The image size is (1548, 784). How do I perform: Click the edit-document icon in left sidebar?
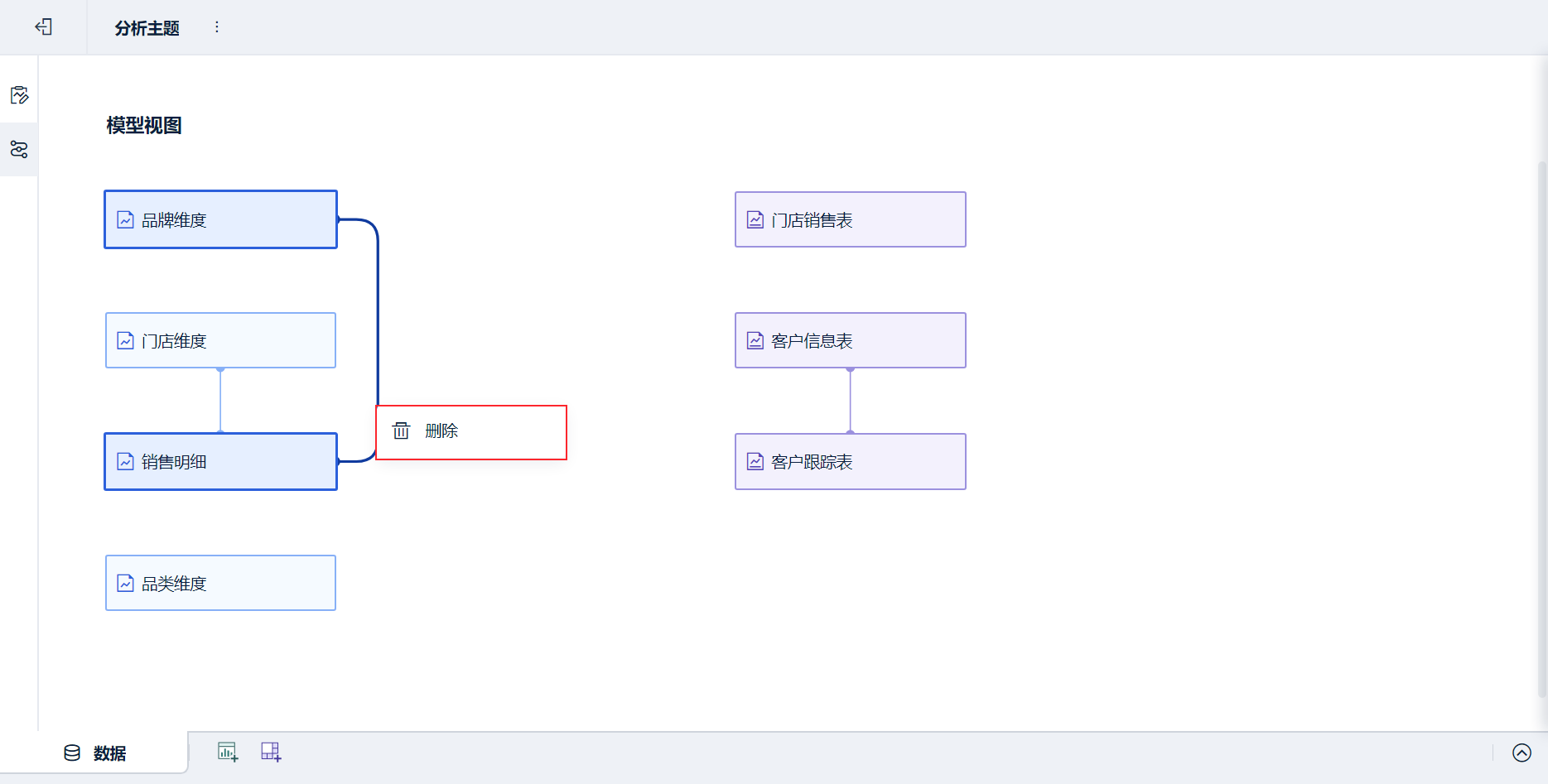pos(19,95)
